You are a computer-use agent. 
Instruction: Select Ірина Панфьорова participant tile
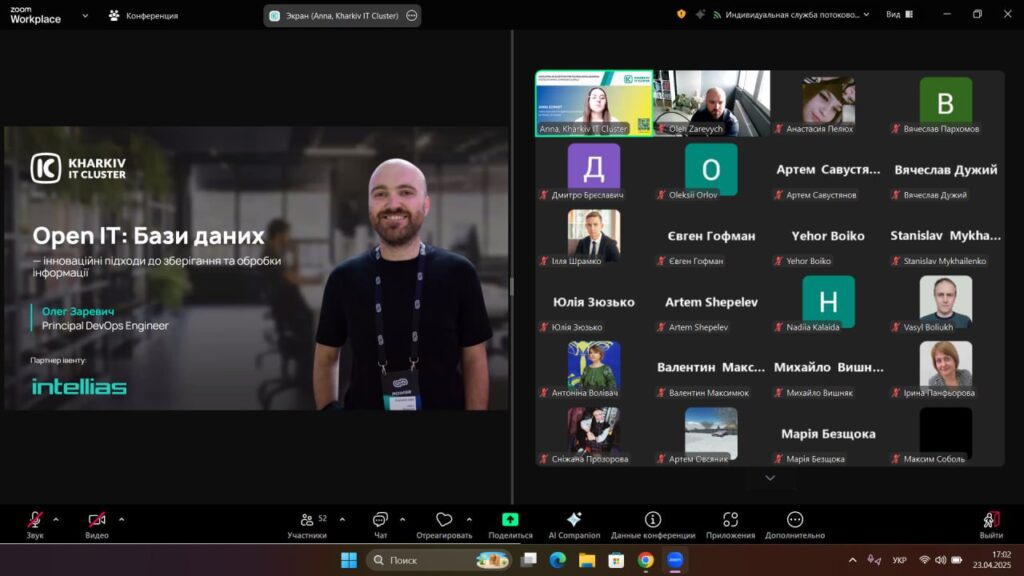(x=946, y=368)
